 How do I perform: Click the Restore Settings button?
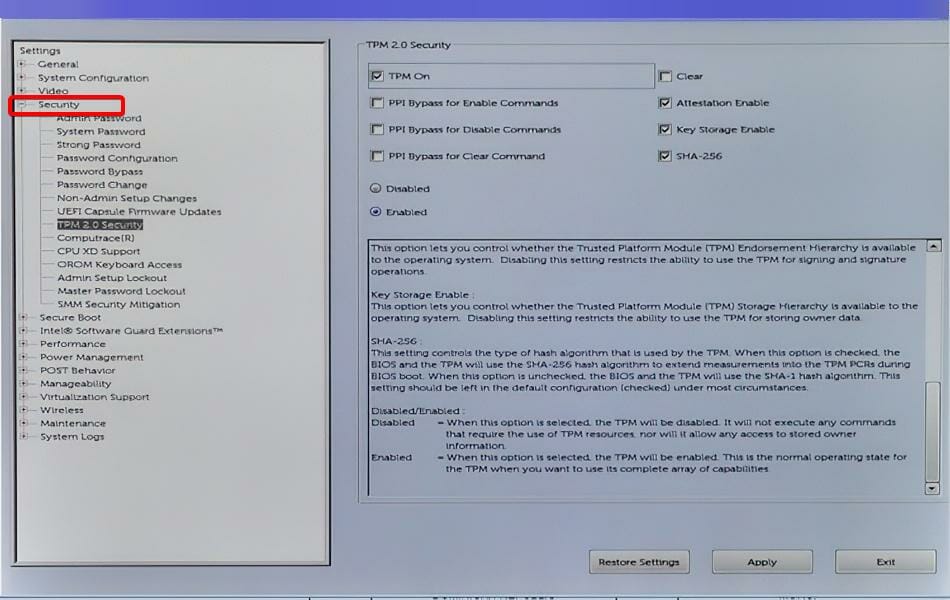[639, 562]
